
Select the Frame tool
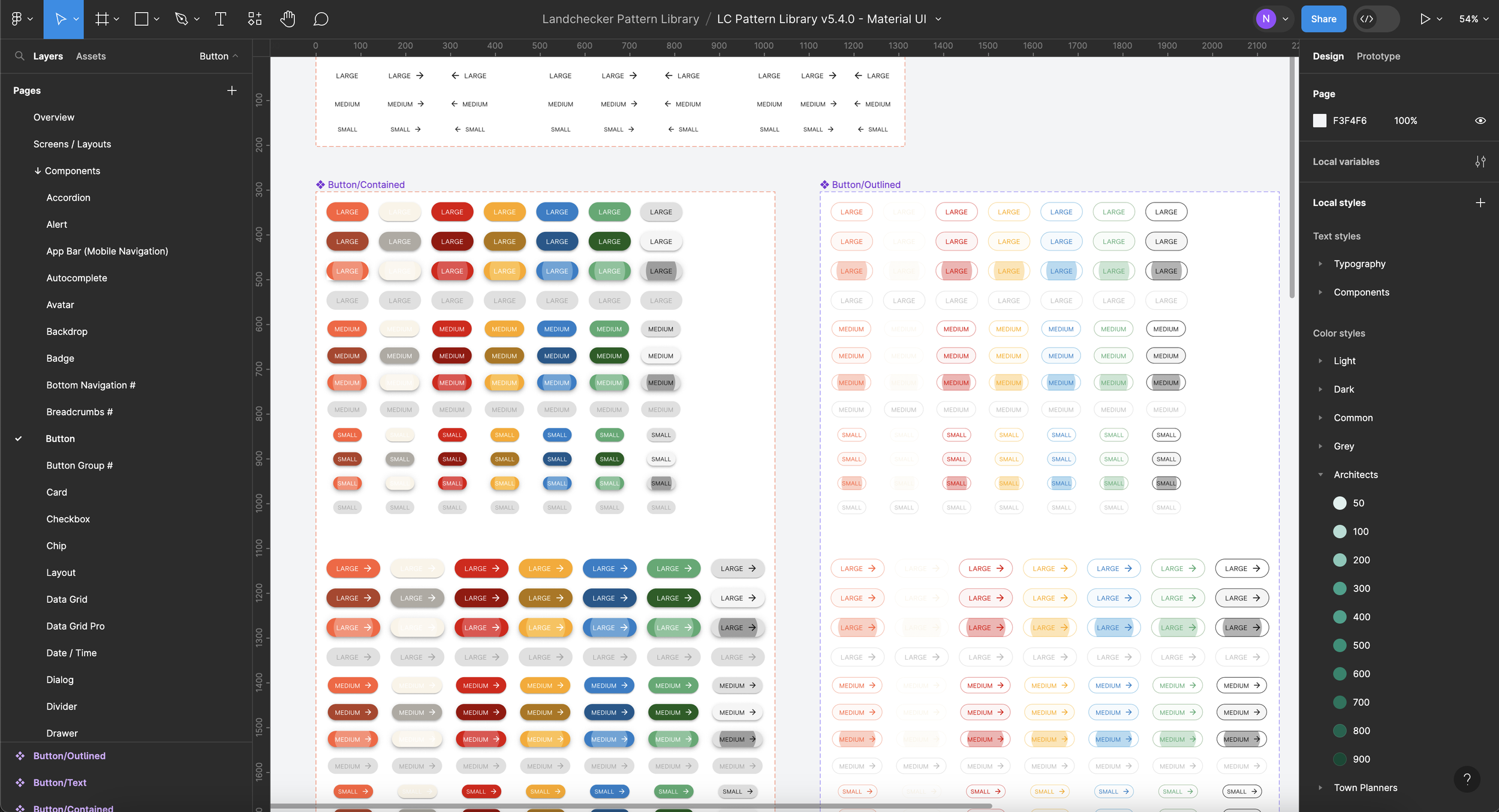pyautogui.click(x=102, y=19)
